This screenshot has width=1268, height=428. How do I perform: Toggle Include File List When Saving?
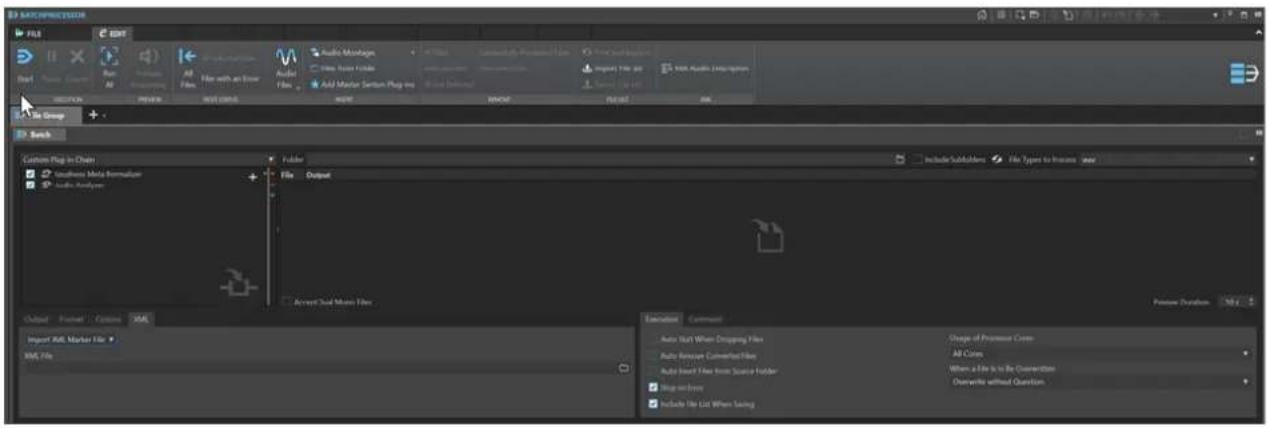[x=653, y=404]
